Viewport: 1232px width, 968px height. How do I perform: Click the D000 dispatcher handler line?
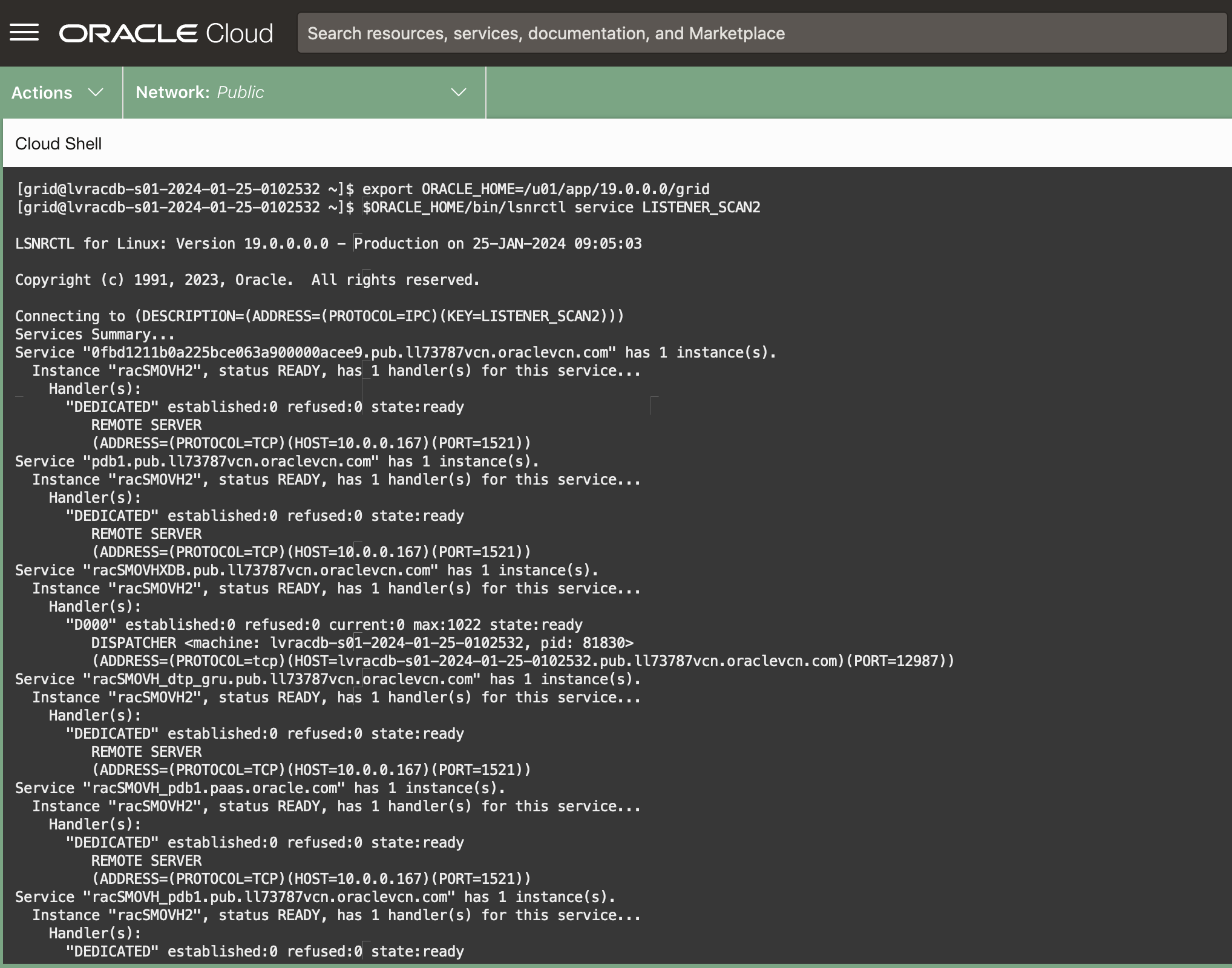tap(324, 625)
